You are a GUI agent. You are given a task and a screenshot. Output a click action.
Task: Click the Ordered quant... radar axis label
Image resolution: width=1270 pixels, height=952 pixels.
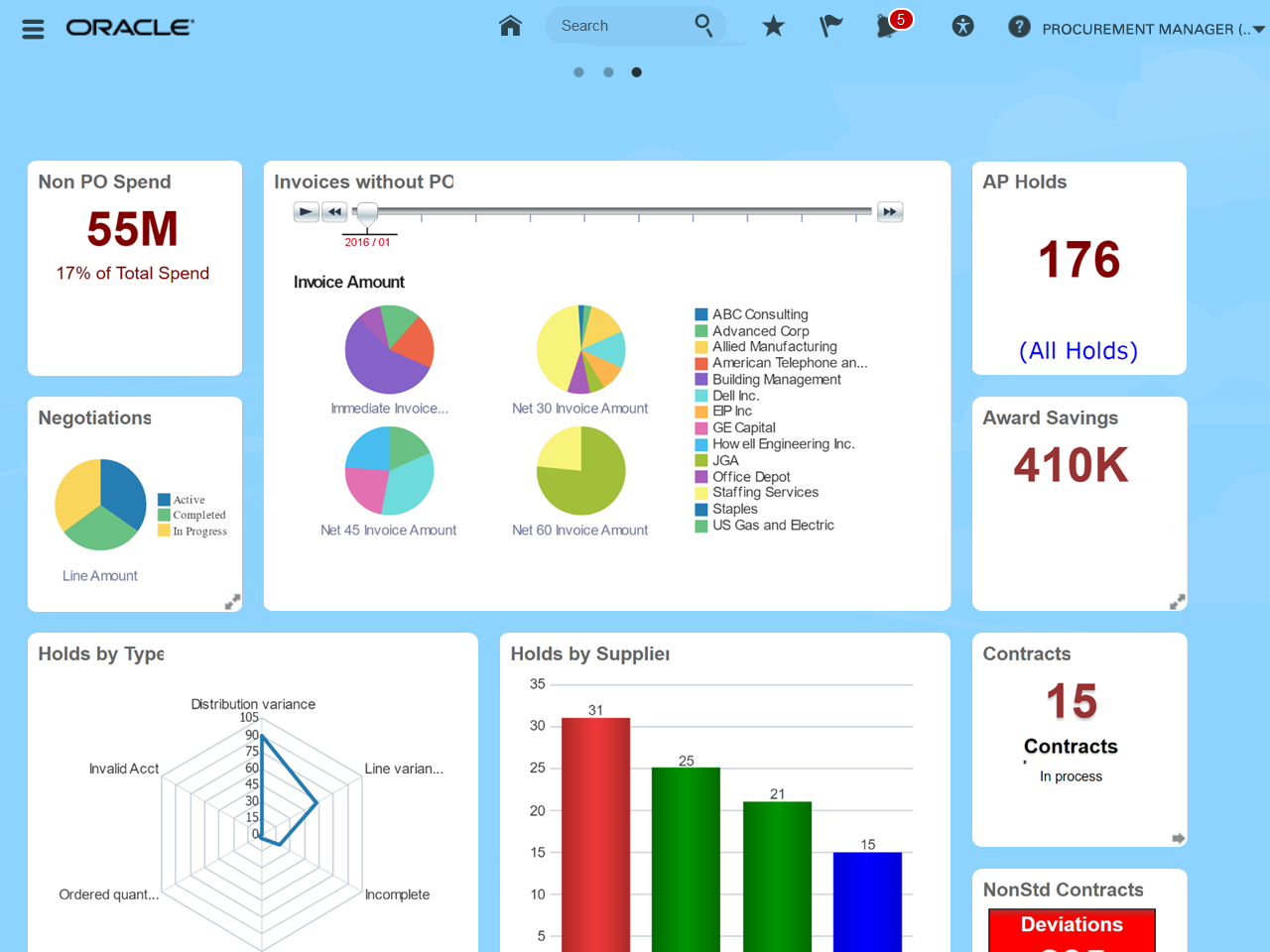(109, 894)
